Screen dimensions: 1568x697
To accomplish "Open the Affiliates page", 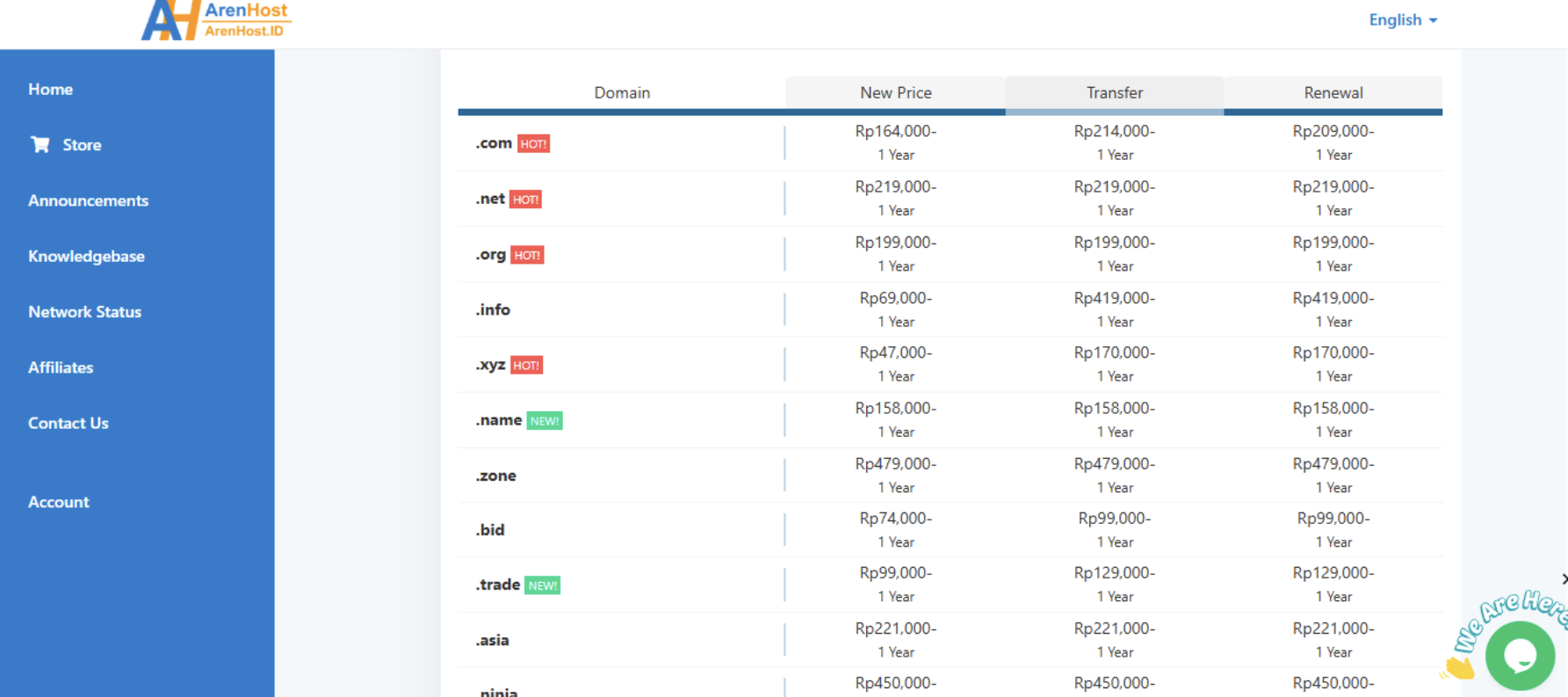I will [x=61, y=367].
